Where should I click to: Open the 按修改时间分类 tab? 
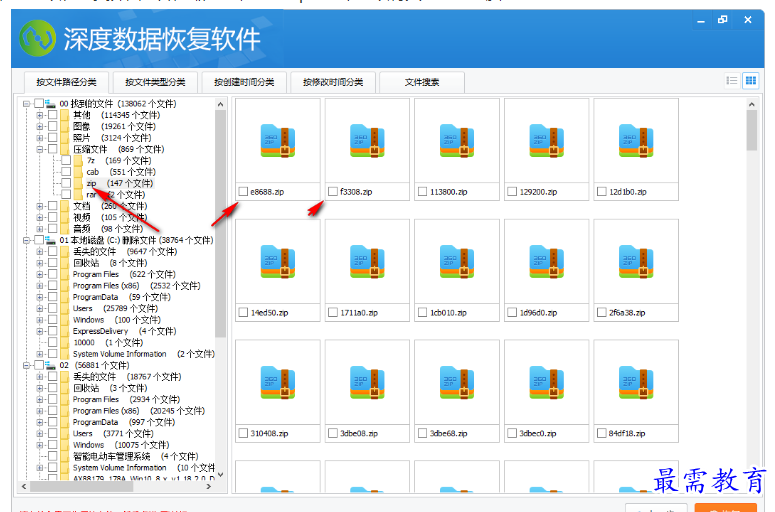(333, 82)
